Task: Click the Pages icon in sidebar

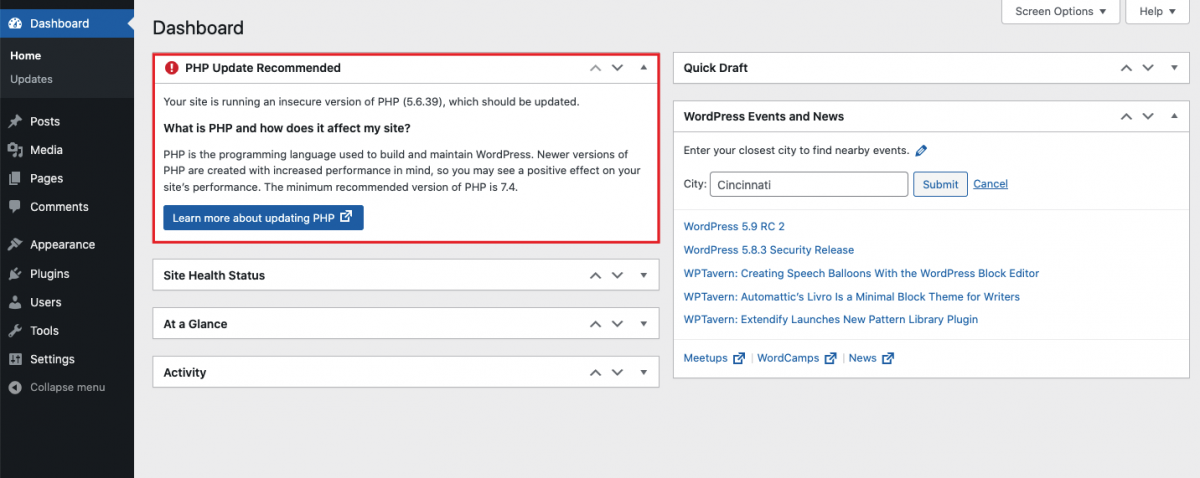Action: (15, 178)
